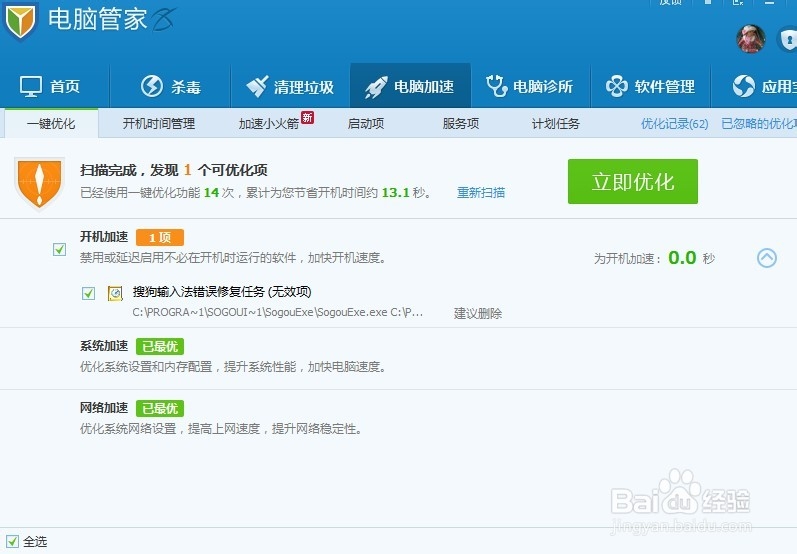Click the 搜狗输入法 task item icon
Image resolution: width=797 pixels, height=554 pixels.
pos(115,293)
